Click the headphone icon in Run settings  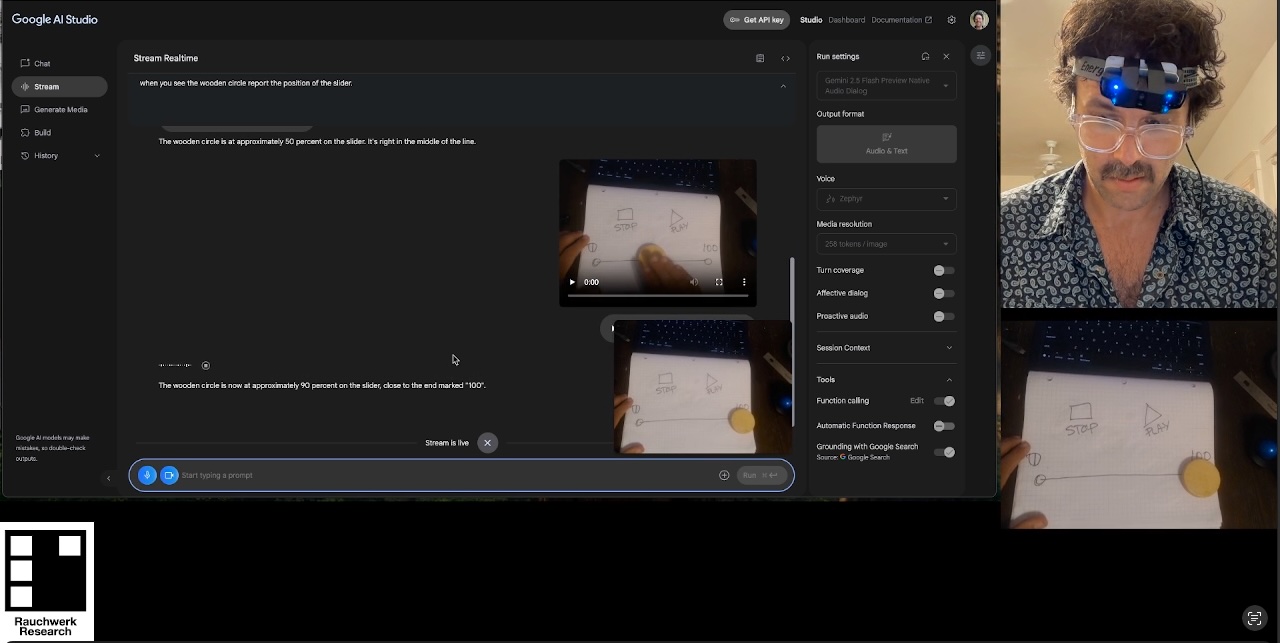pyautogui.click(x=925, y=56)
